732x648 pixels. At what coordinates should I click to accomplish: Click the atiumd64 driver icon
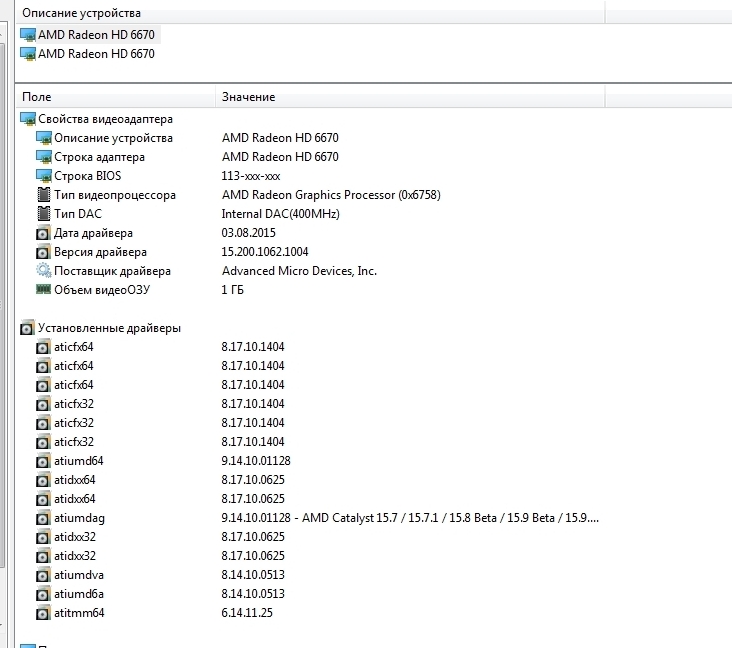point(43,462)
